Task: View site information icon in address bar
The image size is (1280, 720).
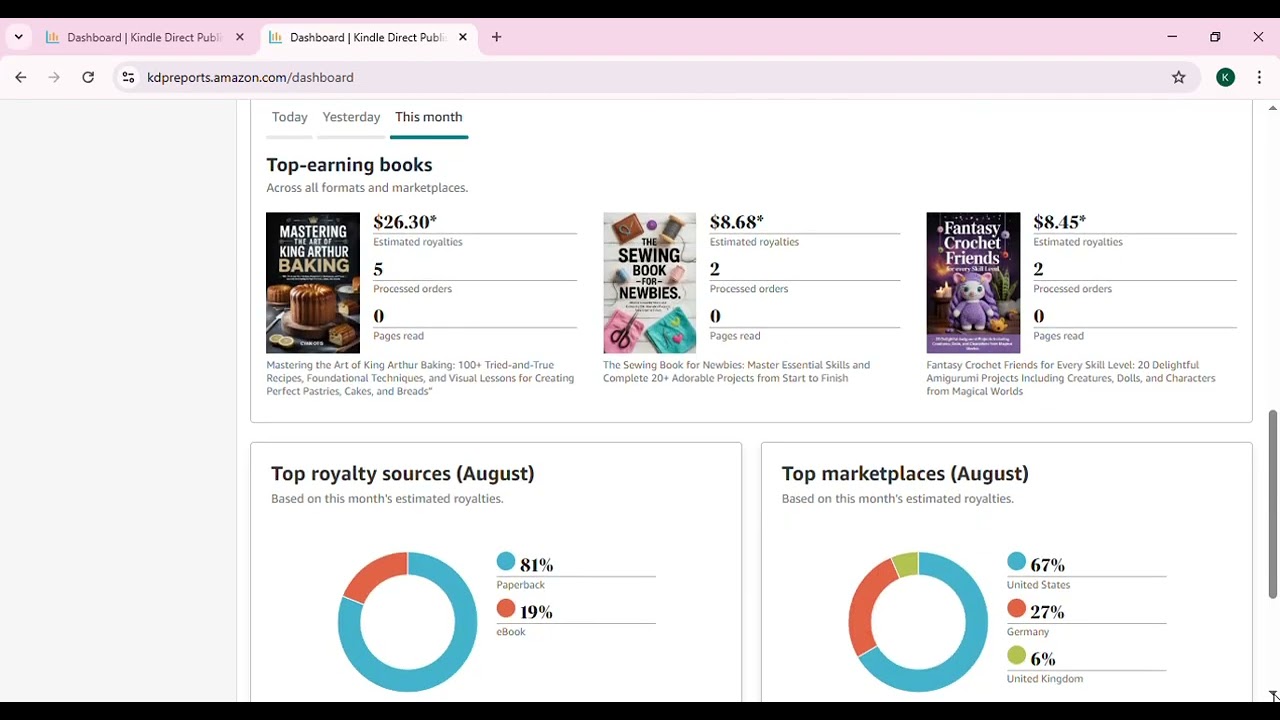Action: 128,77
